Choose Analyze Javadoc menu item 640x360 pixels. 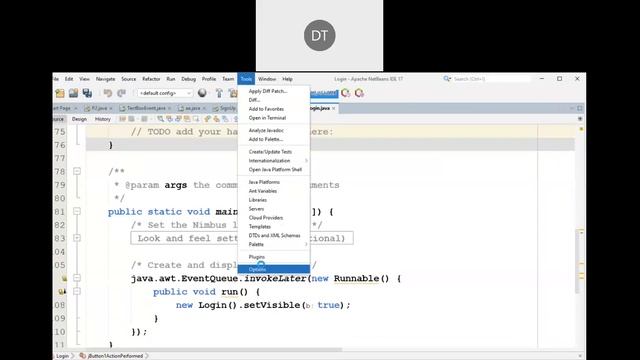(273, 130)
